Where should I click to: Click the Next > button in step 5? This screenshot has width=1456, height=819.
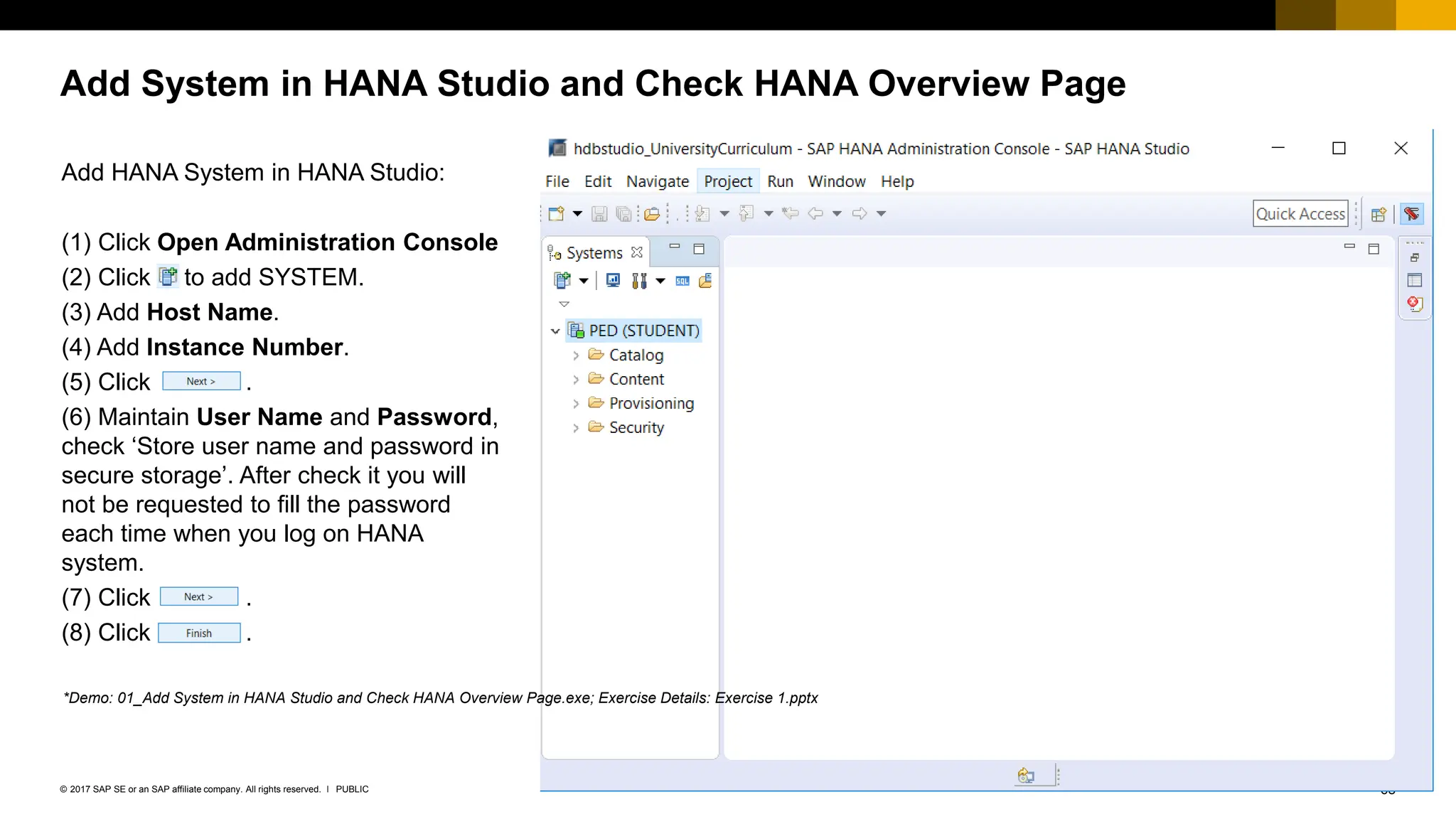pyautogui.click(x=201, y=381)
